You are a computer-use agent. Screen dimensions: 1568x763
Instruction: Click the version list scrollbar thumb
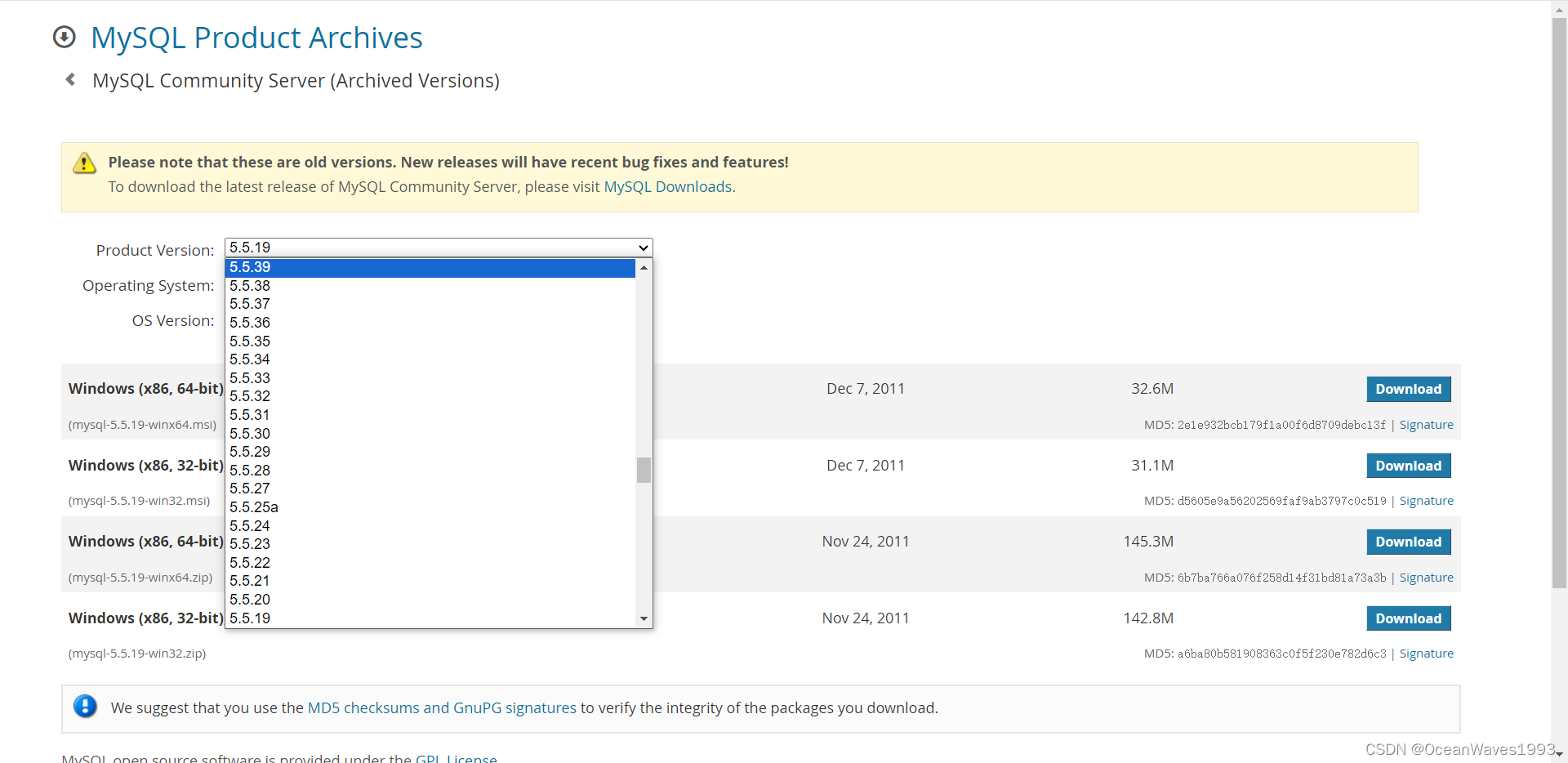[x=644, y=470]
